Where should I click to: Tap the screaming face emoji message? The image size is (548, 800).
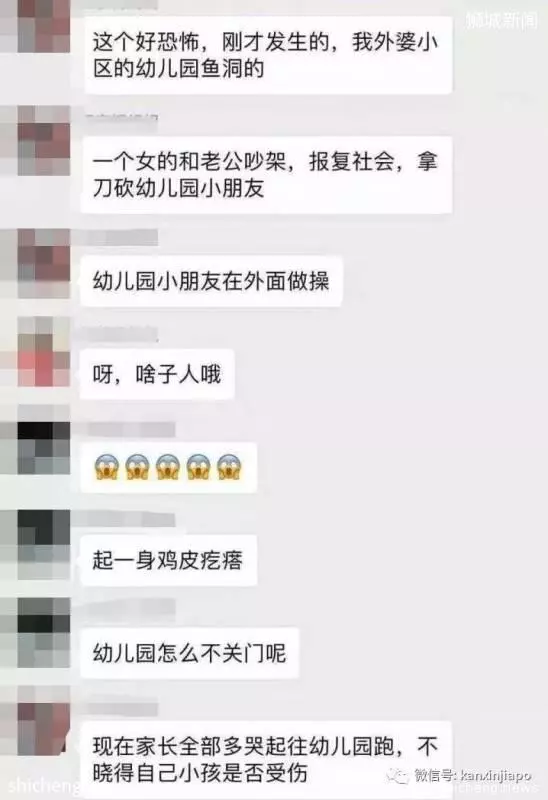(168, 467)
